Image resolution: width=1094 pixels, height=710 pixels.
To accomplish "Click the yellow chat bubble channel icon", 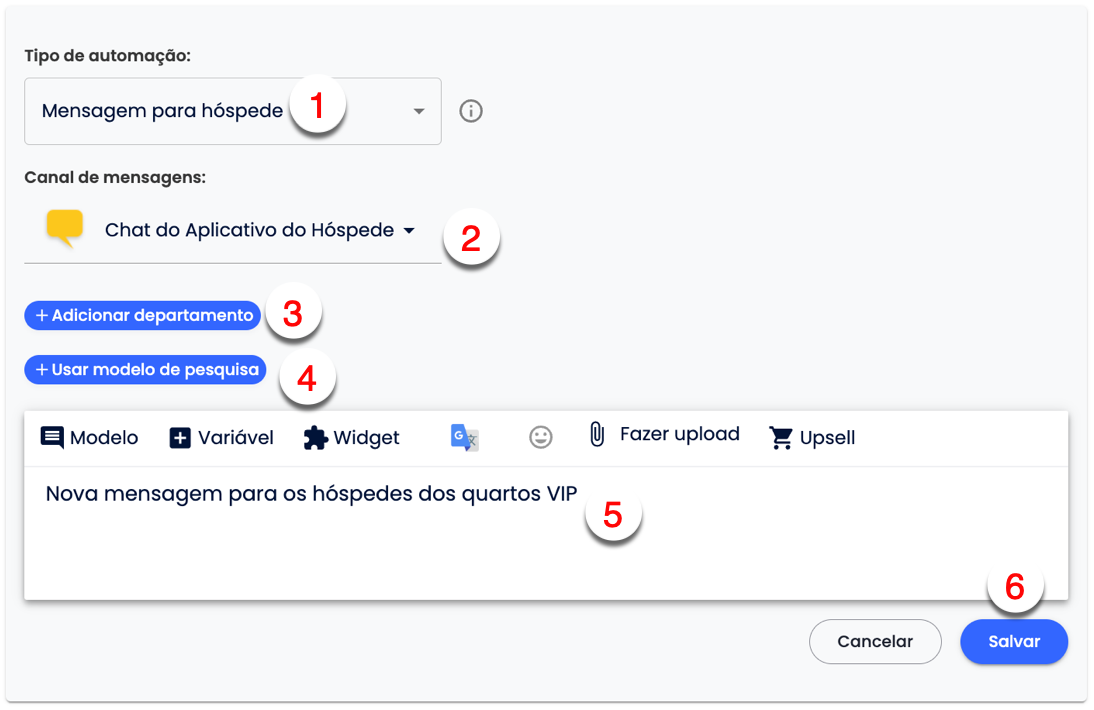I will [x=65, y=229].
